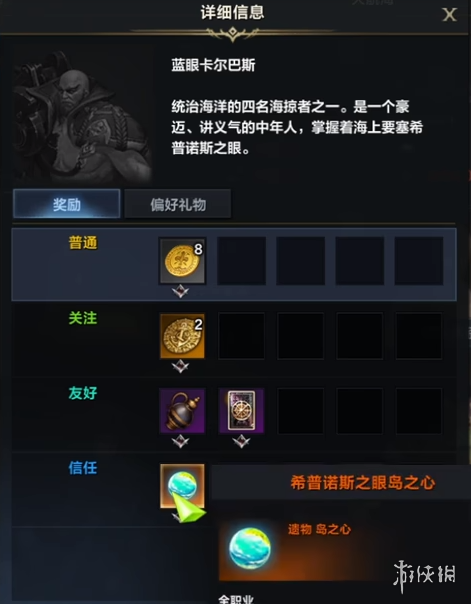Click the chevron marker under the card reward
Viewport: 471px width, 604px height.
click(241, 441)
